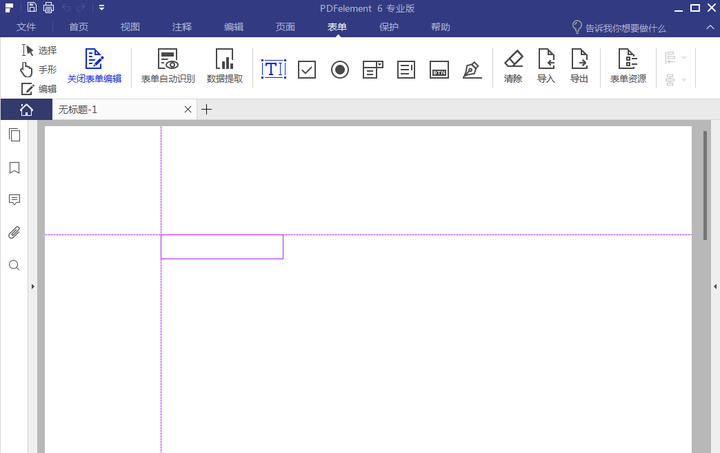Collapse the ribbon with chevron arrow

tap(710, 28)
